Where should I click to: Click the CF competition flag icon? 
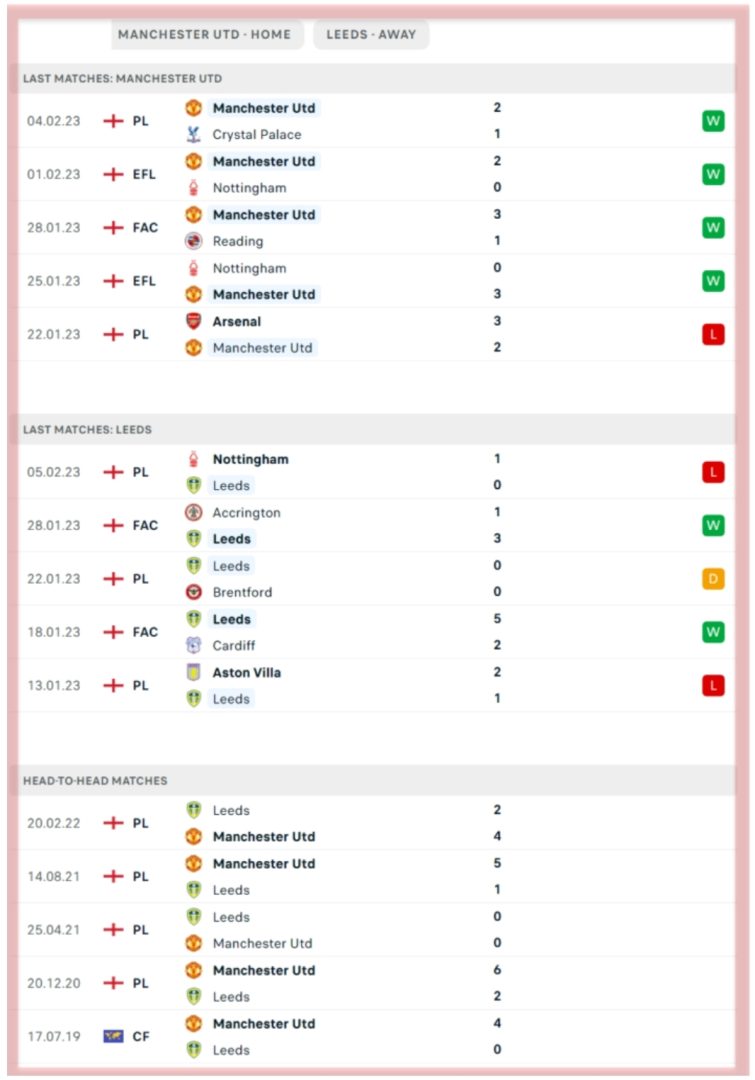[x=113, y=1036]
